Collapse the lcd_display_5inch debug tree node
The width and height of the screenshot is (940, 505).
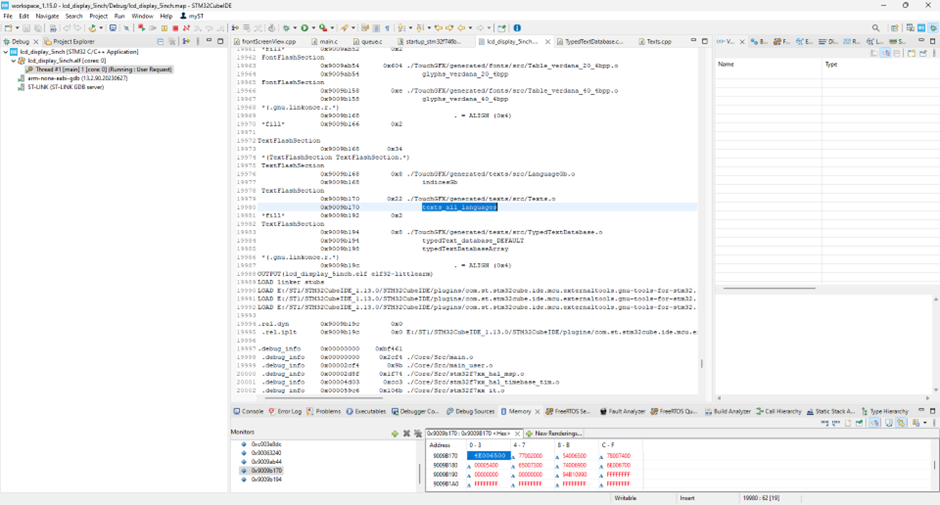[x=5, y=51]
